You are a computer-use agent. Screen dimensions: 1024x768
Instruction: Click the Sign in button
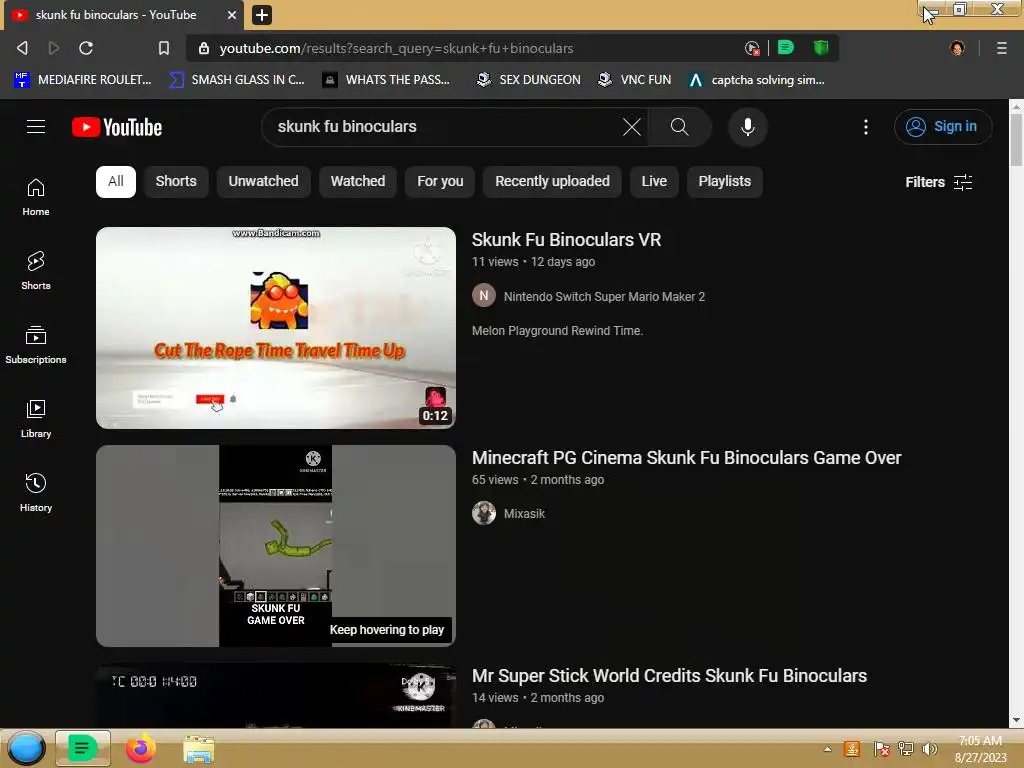[942, 127]
